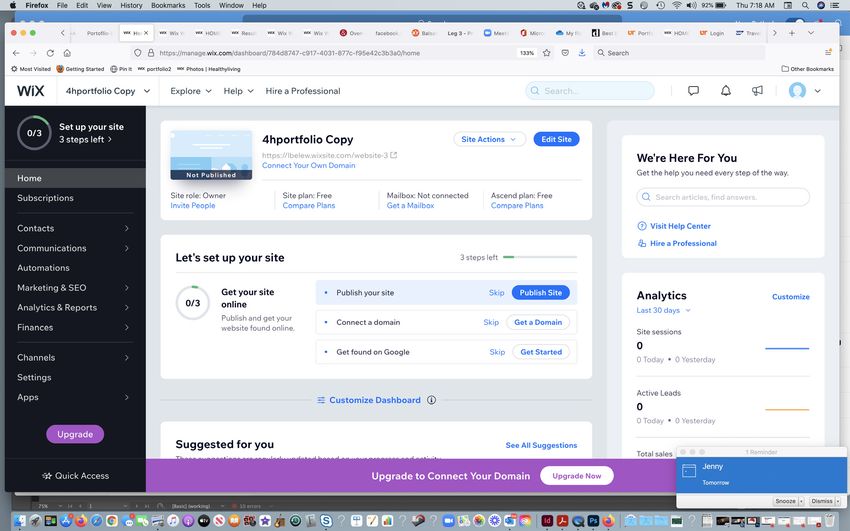850x531 pixels.
Task: Open the megaphone announcements icon
Action: click(x=757, y=90)
